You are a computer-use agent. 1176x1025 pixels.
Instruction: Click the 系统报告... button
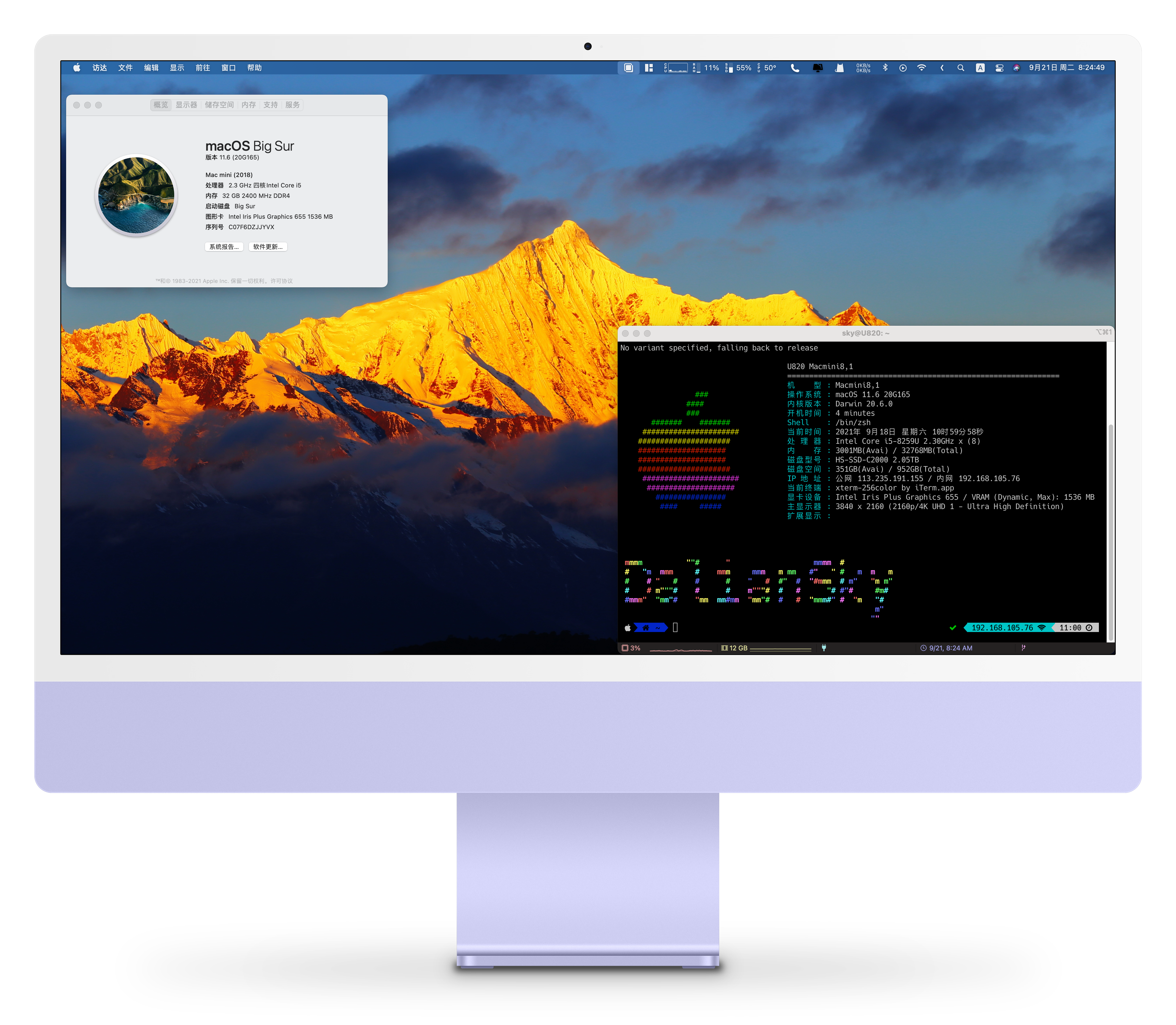pyautogui.click(x=224, y=246)
